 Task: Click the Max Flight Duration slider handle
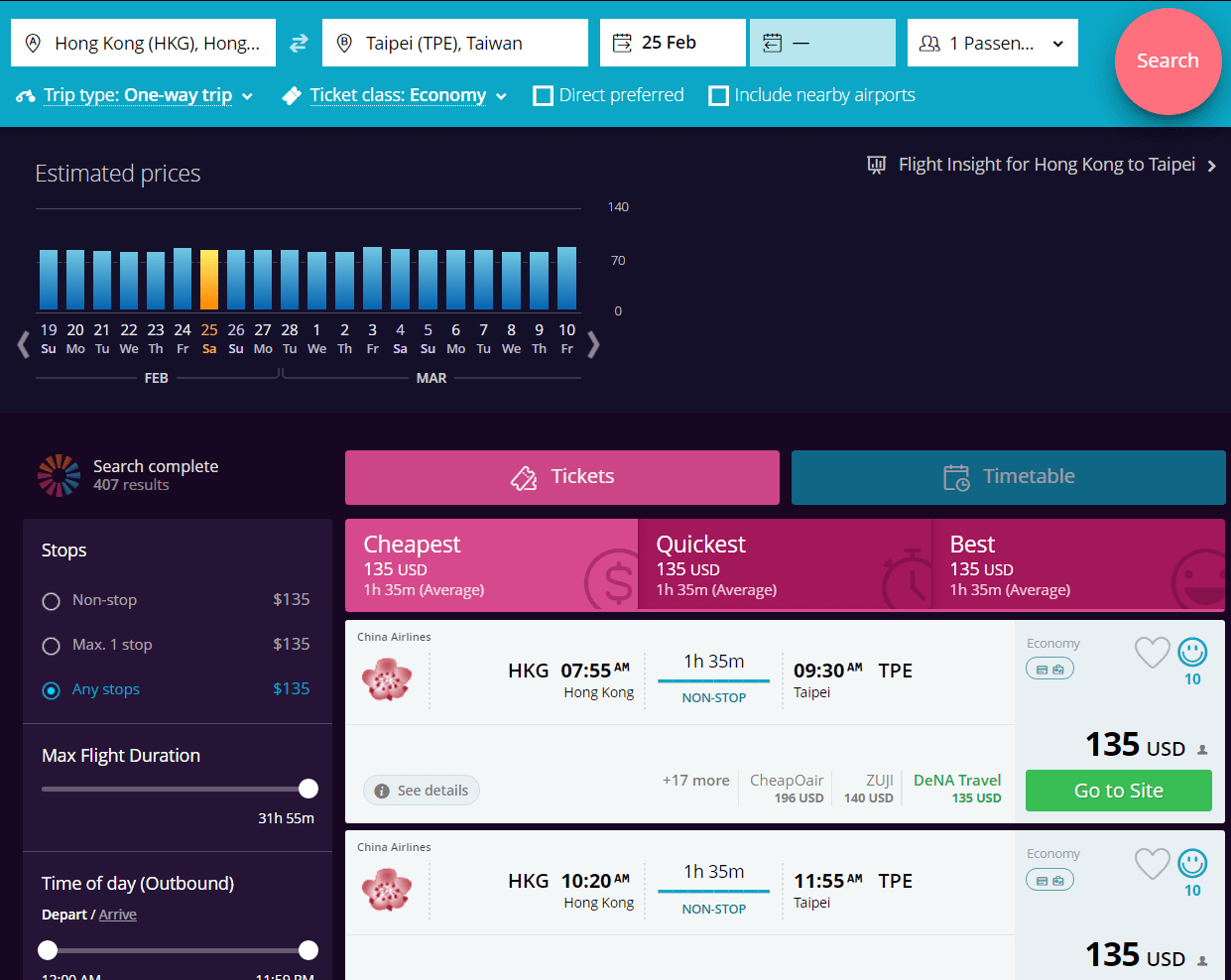pos(308,789)
